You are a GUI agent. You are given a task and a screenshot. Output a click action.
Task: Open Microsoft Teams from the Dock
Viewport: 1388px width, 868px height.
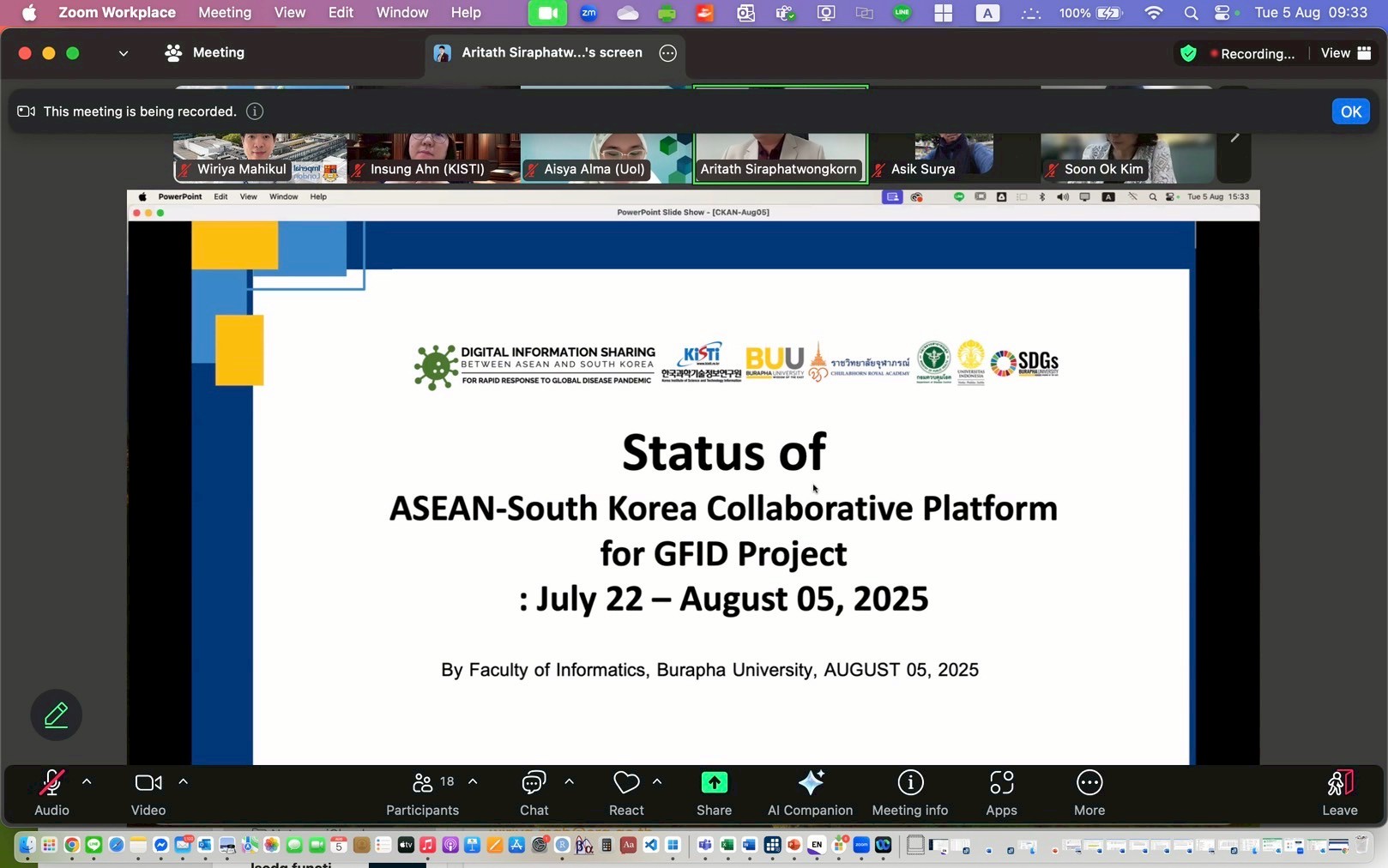[705, 846]
